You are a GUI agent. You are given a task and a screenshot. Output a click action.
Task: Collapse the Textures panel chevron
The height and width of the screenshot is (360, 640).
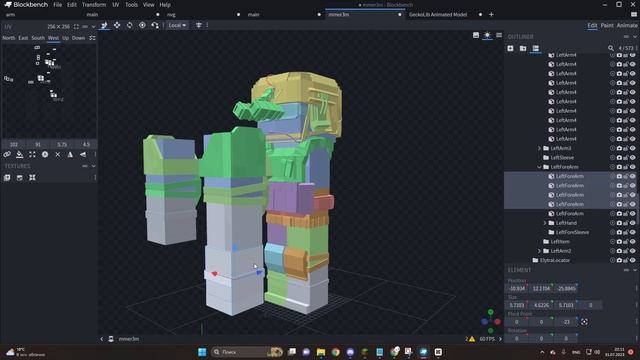click(93, 166)
